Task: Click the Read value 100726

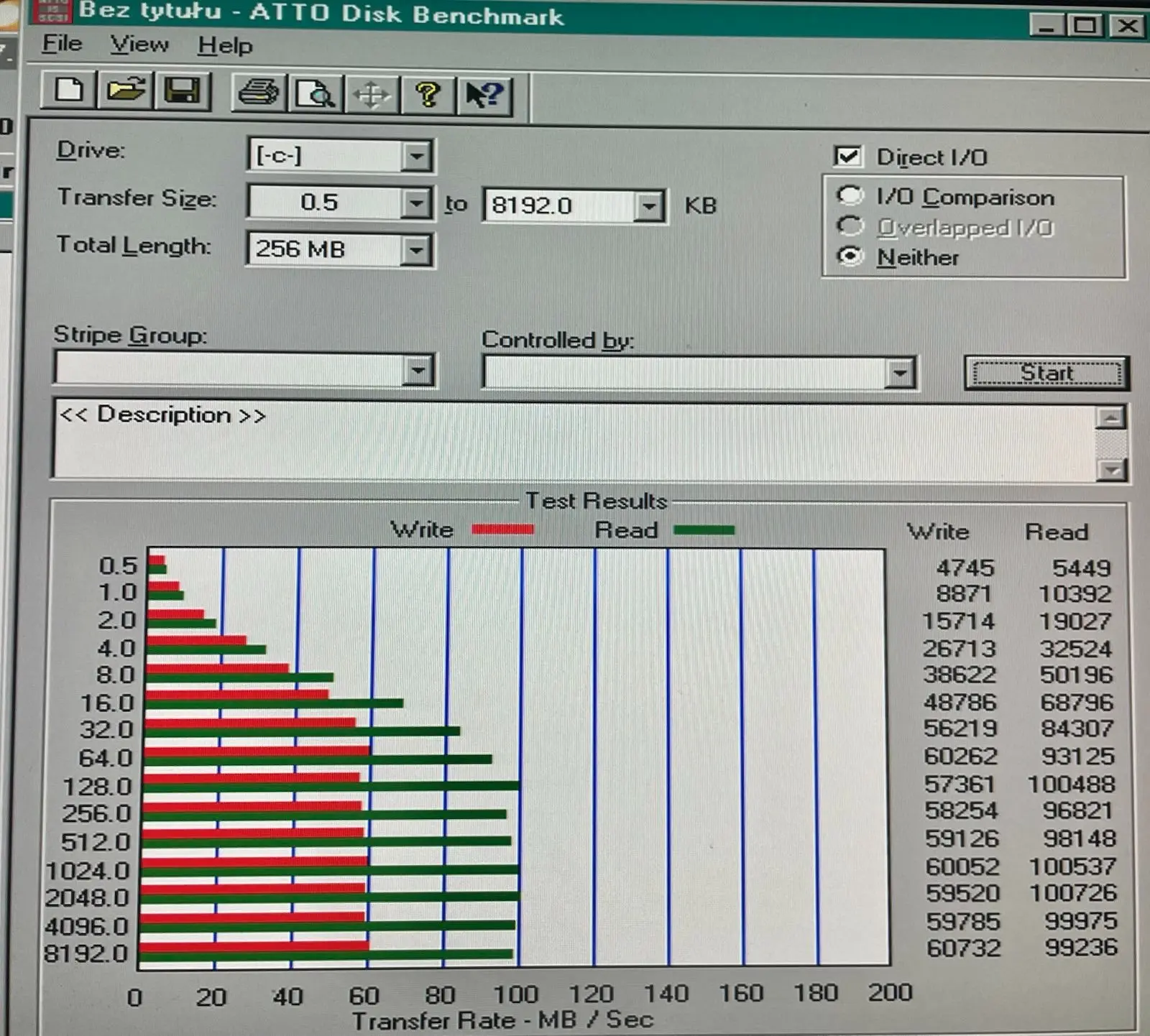Action: pos(1073,893)
